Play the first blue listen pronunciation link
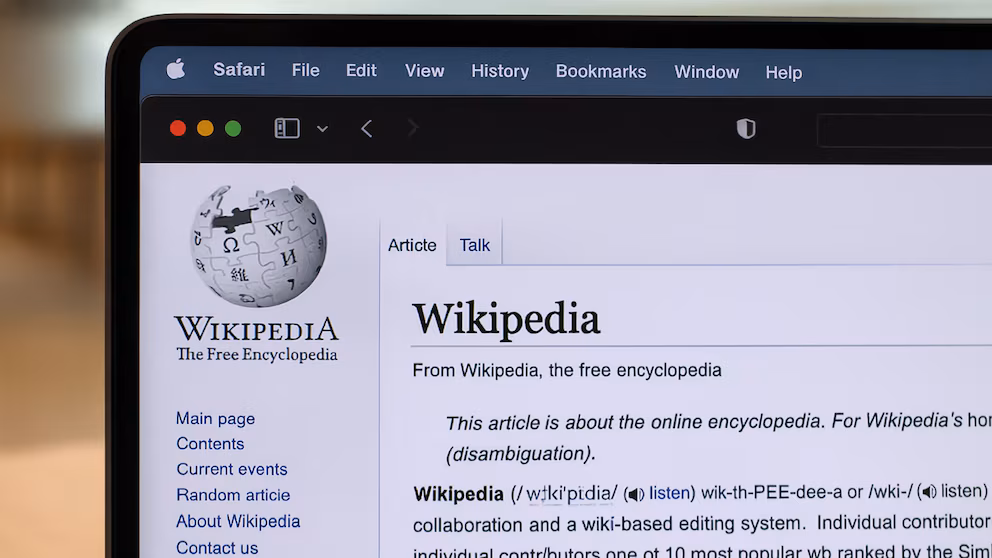Screen dimensions: 992x558 click(x=669, y=492)
